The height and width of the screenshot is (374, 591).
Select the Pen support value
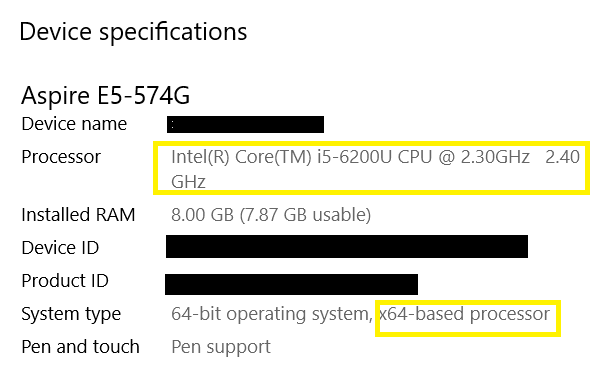click(221, 347)
